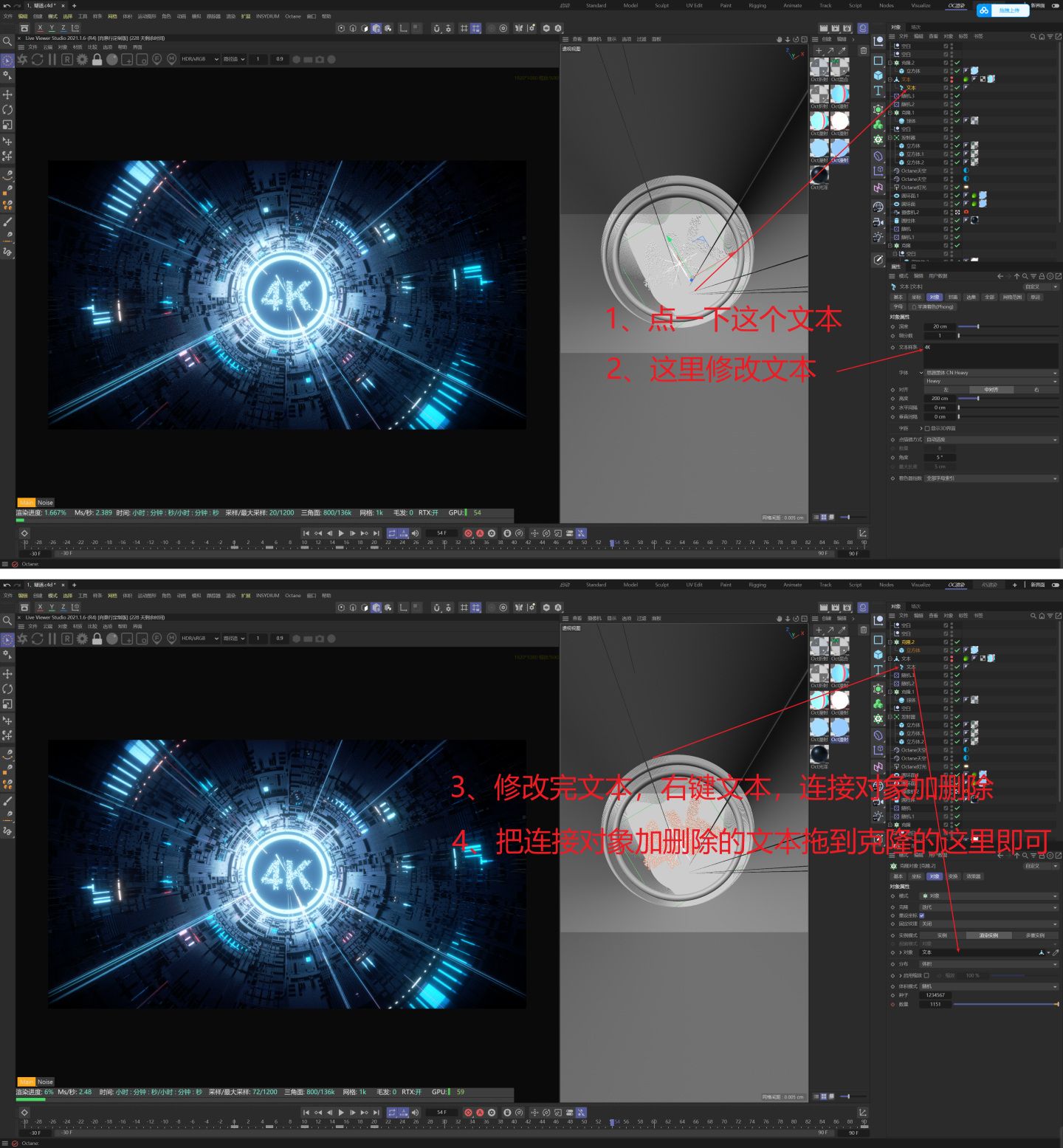1063x1148 pixels.
Task: Click the attribute manager lock icon in upper screenshot
Action: 1042,276
